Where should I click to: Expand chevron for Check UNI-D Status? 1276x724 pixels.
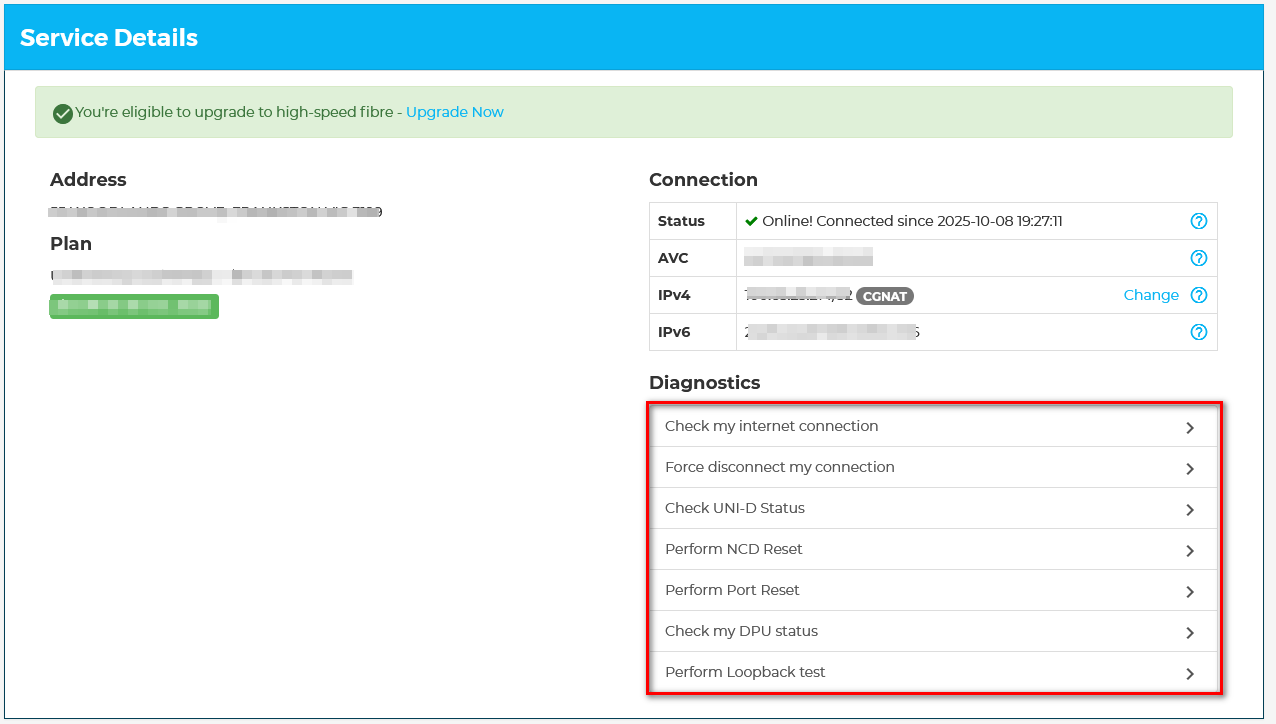(1190, 509)
